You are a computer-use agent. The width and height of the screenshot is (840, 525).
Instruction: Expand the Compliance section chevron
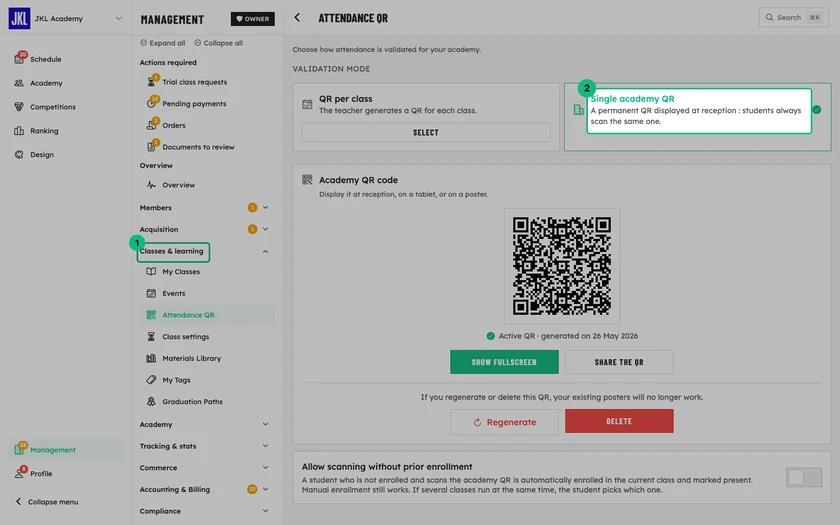[265, 511]
